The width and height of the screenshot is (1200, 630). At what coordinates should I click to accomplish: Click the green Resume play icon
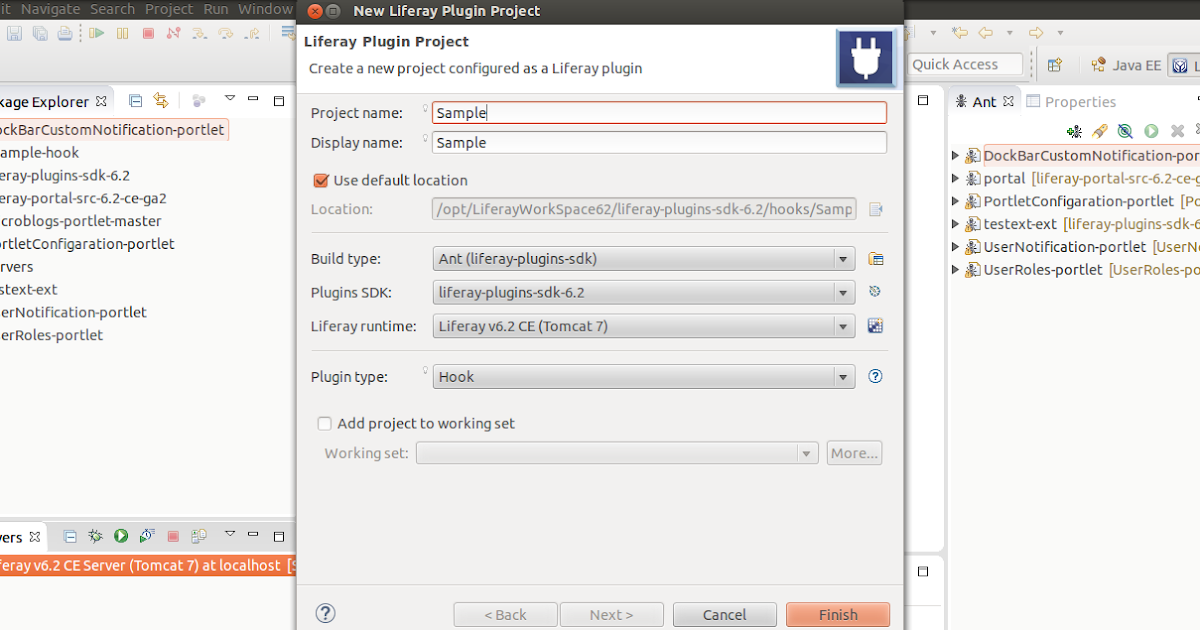click(95, 33)
